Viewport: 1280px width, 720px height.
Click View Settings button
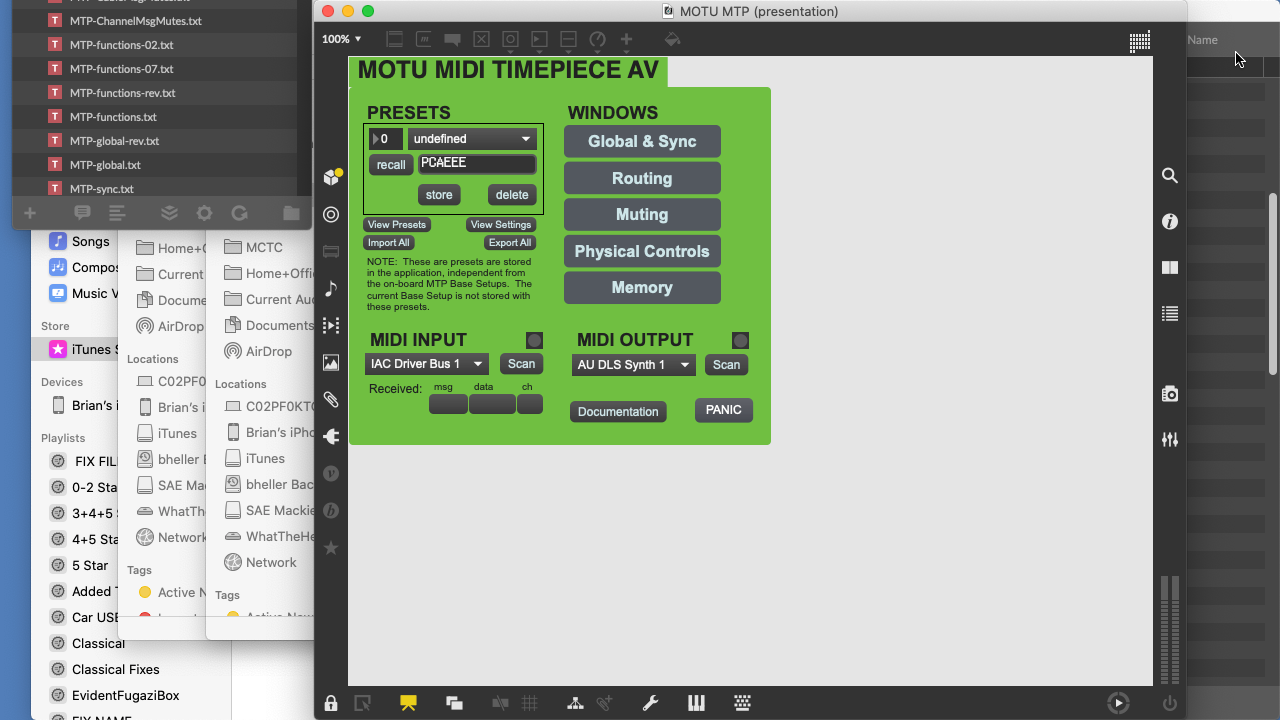pos(501,225)
